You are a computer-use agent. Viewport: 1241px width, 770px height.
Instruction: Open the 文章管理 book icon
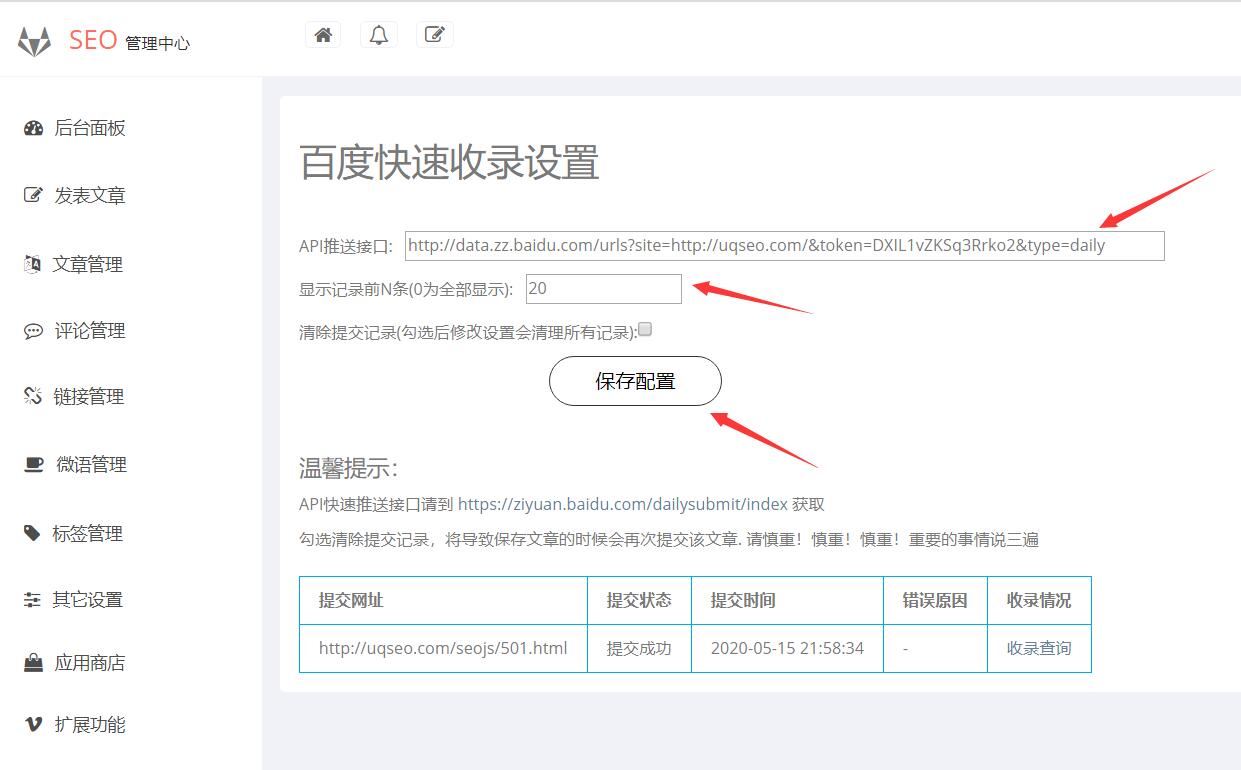(x=31, y=262)
